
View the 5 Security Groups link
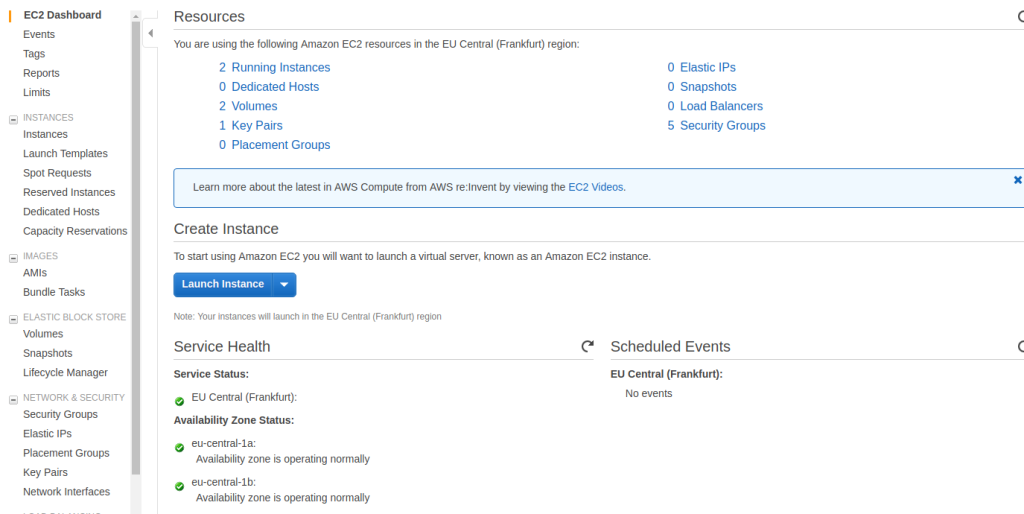click(x=716, y=125)
